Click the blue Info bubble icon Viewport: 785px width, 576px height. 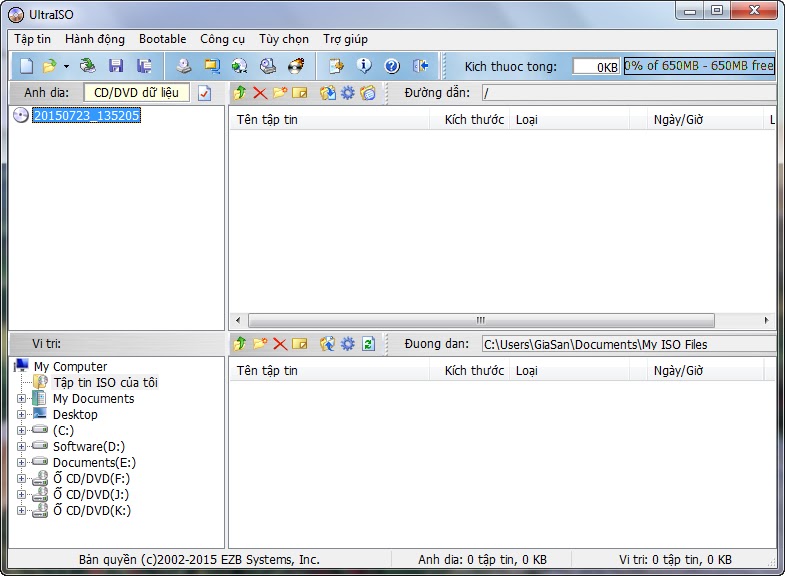click(364, 66)
